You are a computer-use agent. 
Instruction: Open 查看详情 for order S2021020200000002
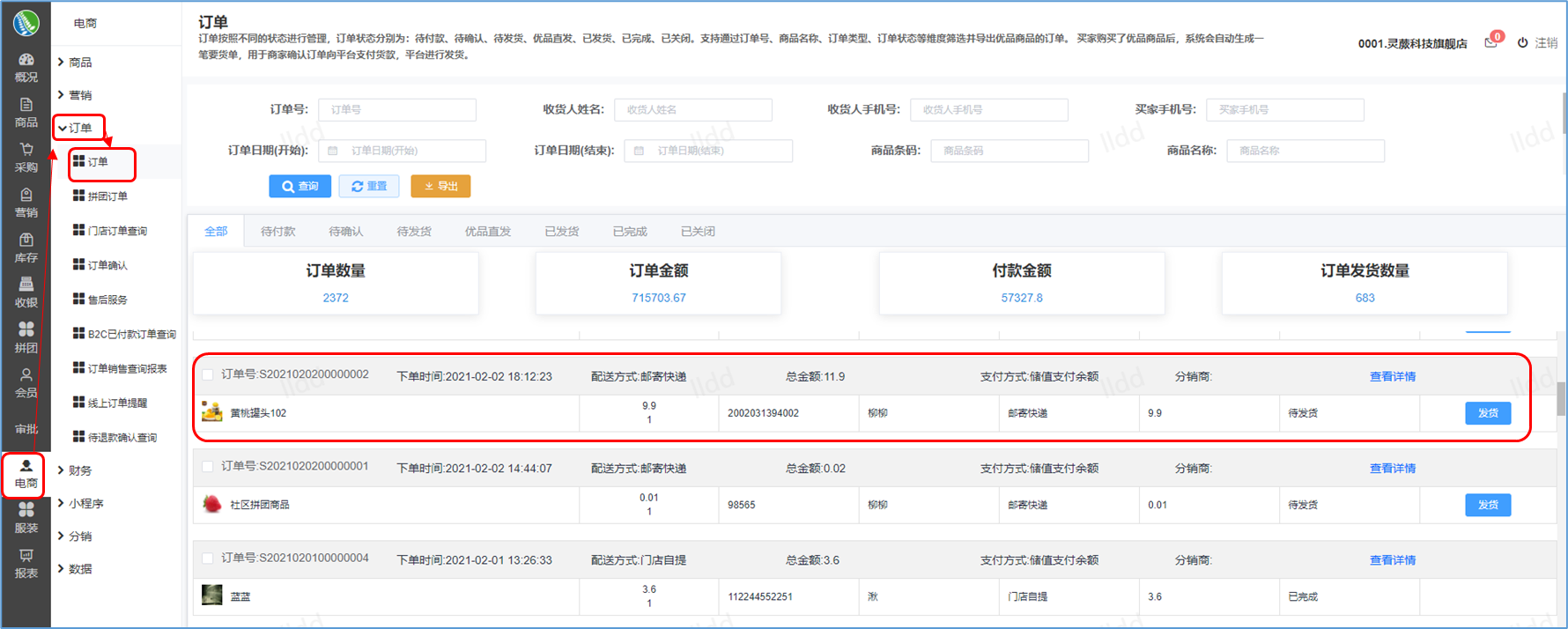click(1392, 377)
